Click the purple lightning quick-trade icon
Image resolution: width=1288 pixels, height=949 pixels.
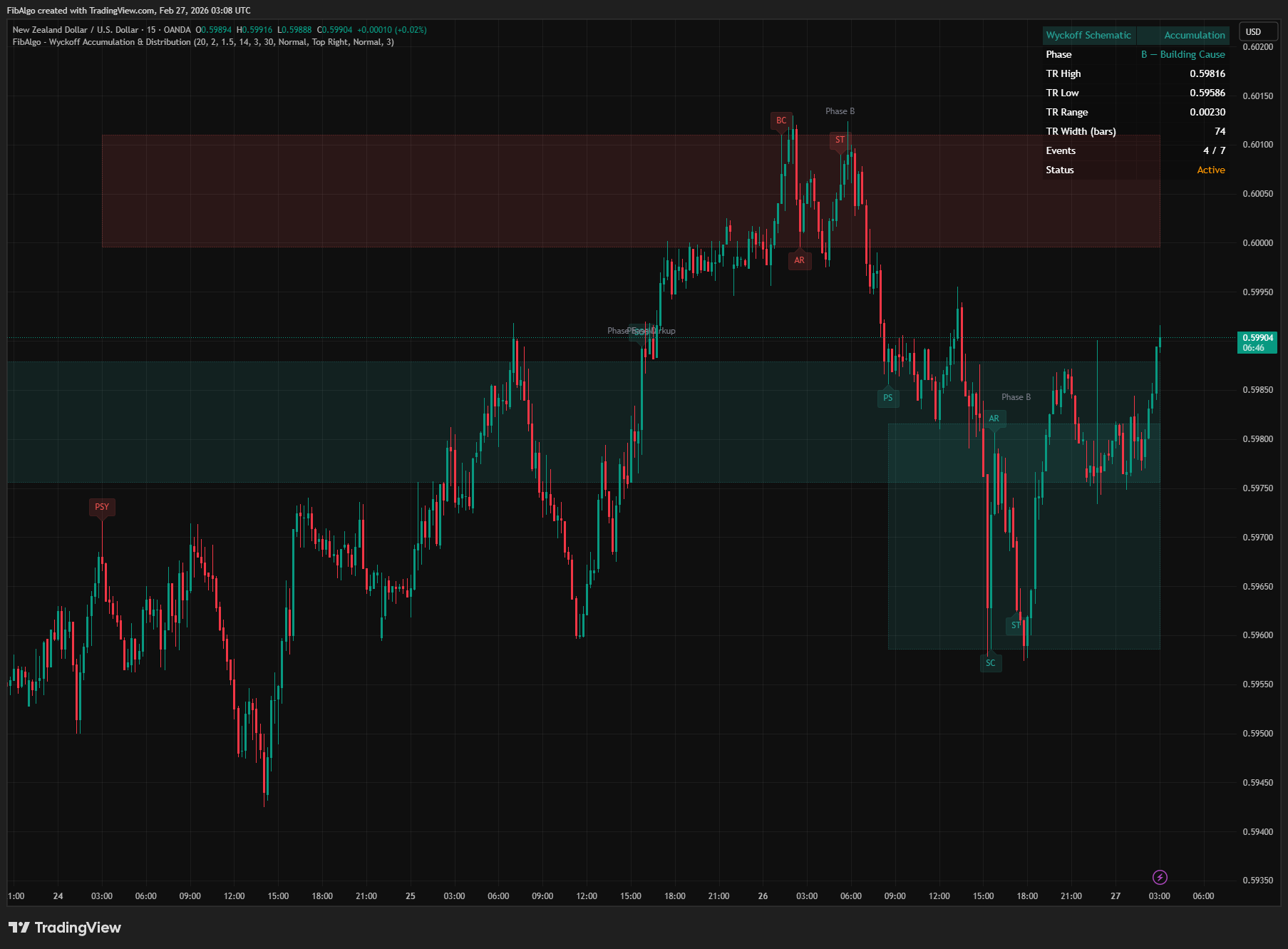(1159, 877)
